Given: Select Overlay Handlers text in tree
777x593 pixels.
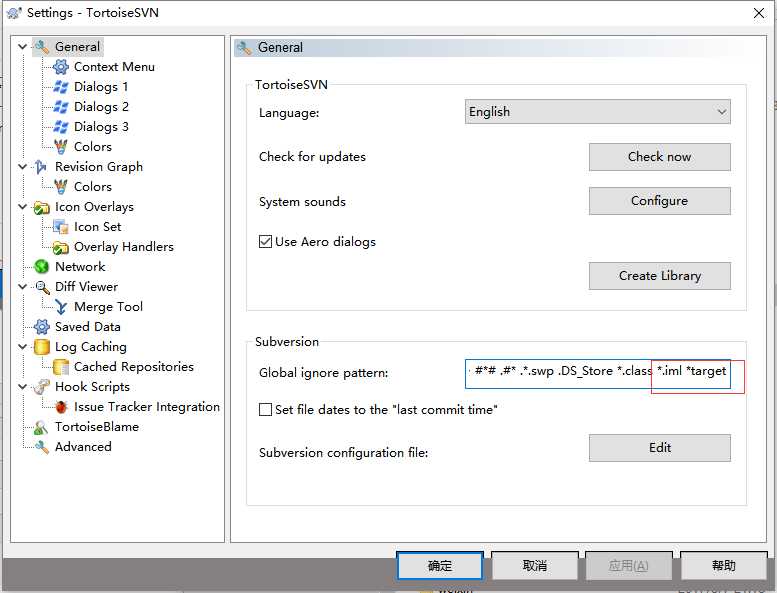Looking at the screenshot, I should [x=124, y=247].
